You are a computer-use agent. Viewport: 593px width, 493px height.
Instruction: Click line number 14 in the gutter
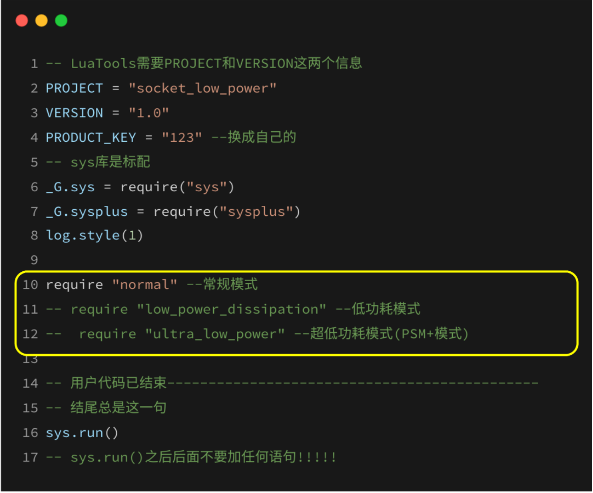click(x=30, y=383)
